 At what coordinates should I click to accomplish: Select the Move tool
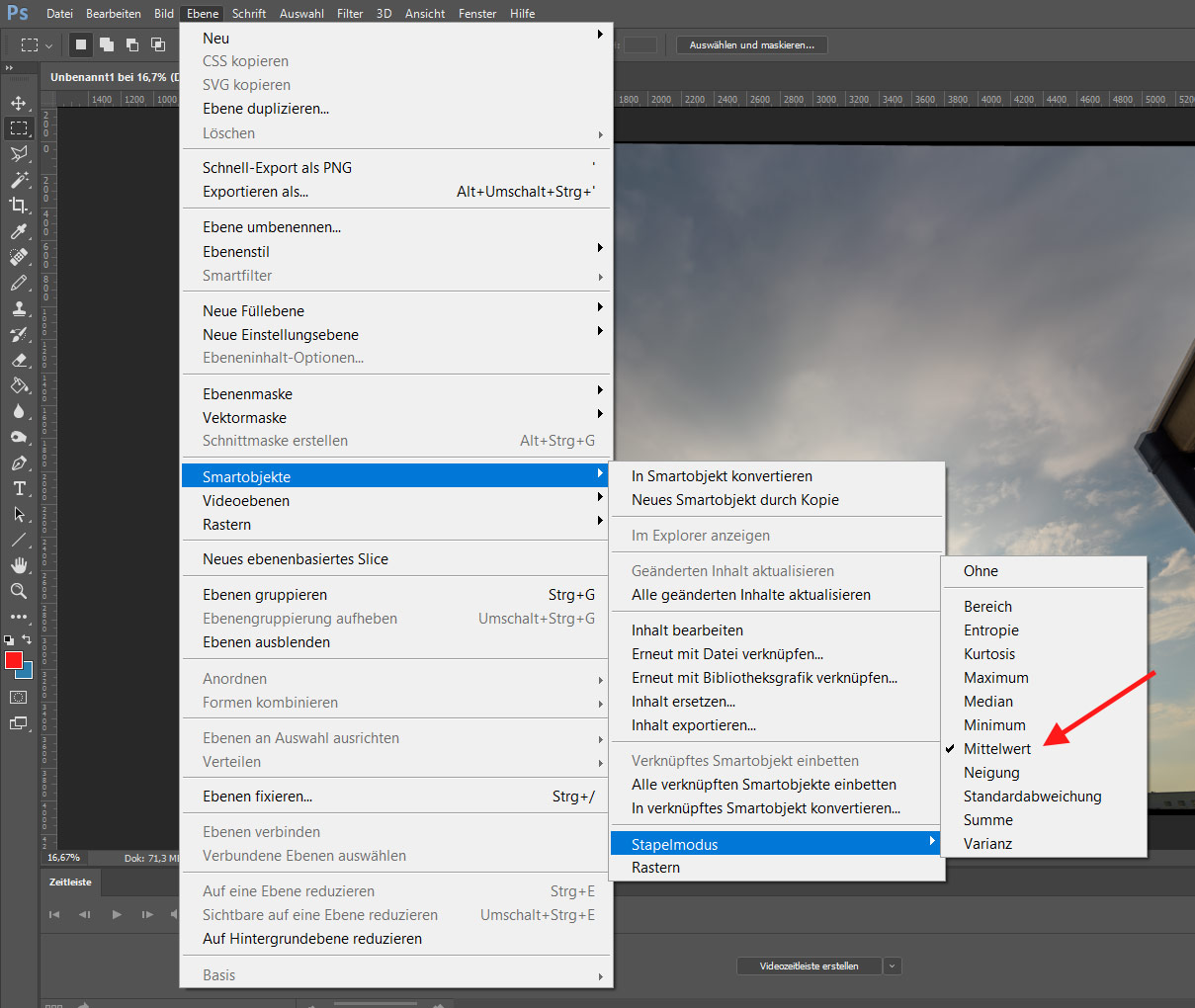(x=19, y=103)
